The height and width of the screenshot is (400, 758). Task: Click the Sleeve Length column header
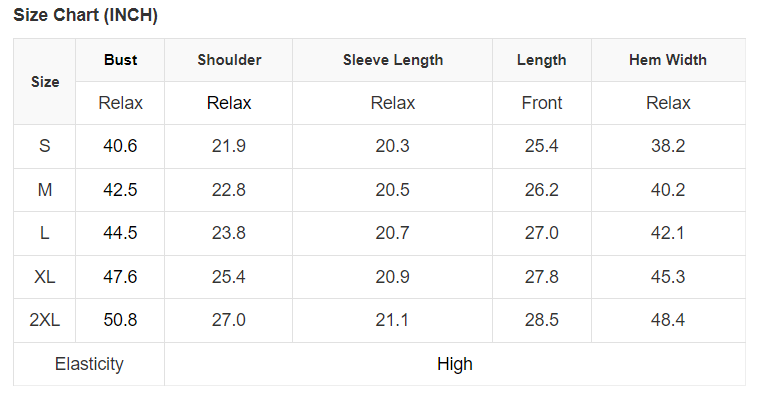392,60
